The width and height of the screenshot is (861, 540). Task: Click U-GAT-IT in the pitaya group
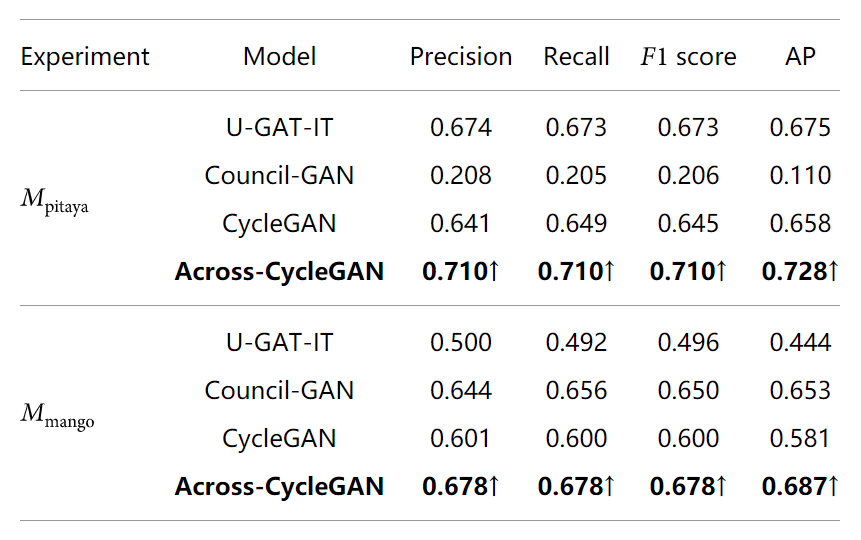[279, 127]
